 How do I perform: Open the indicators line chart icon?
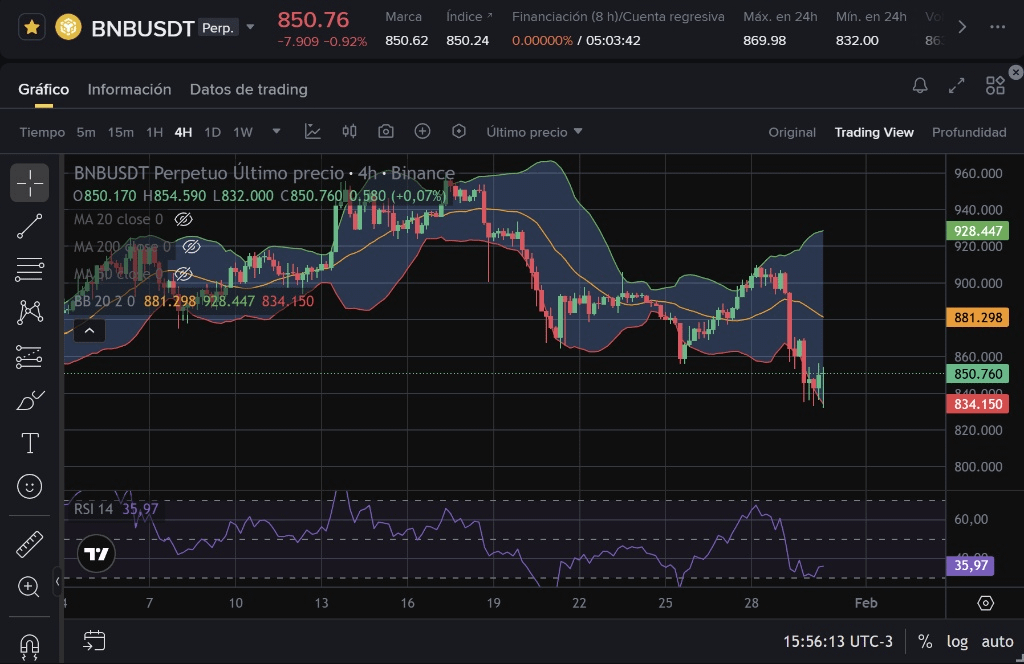coord(313,132)
